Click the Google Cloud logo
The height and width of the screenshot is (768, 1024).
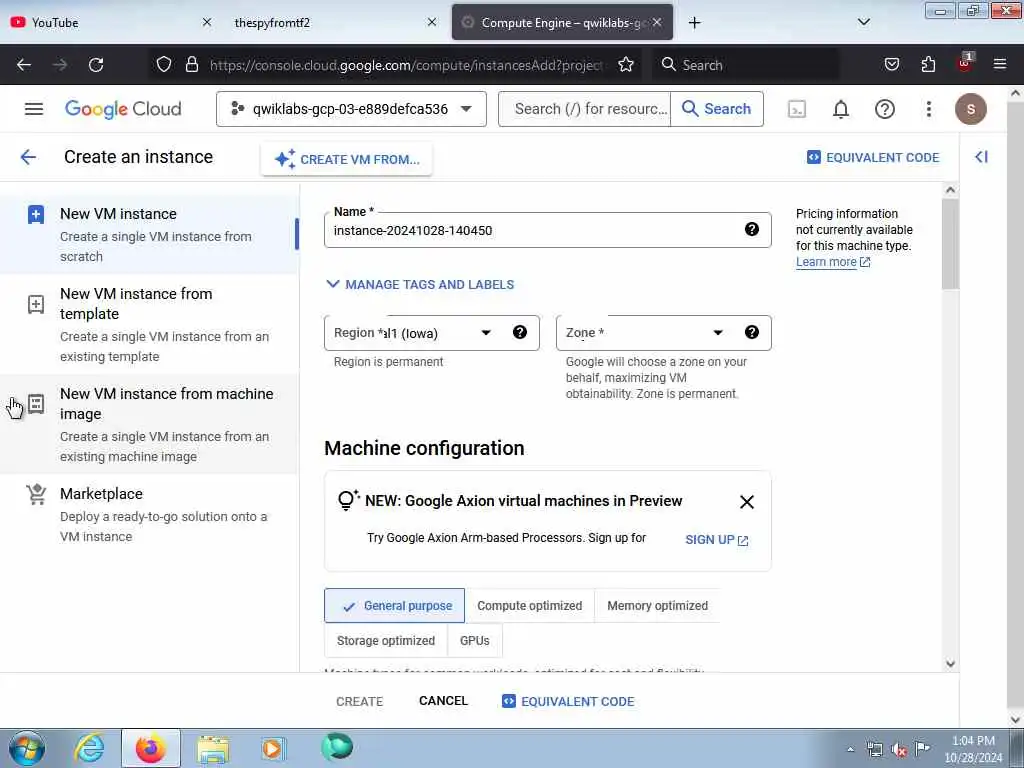click(123, 109)
